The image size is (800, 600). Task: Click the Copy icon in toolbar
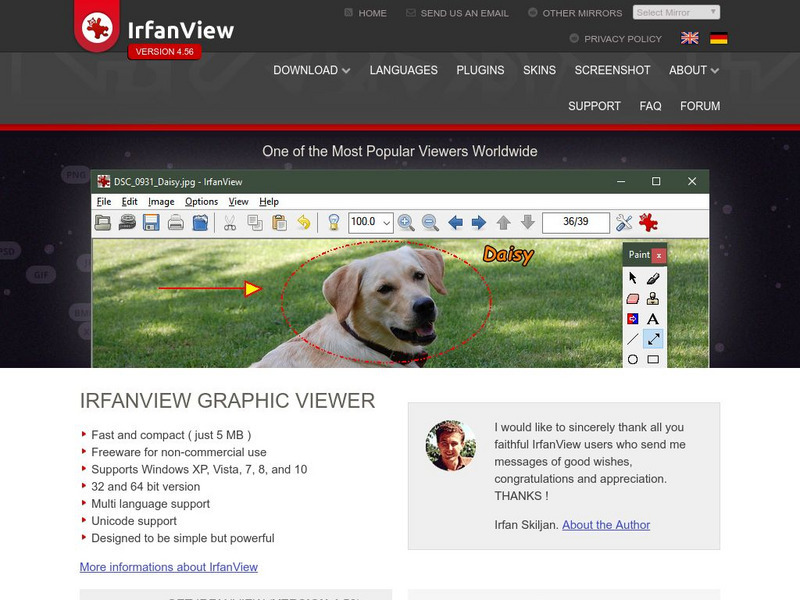pos(255,222)
